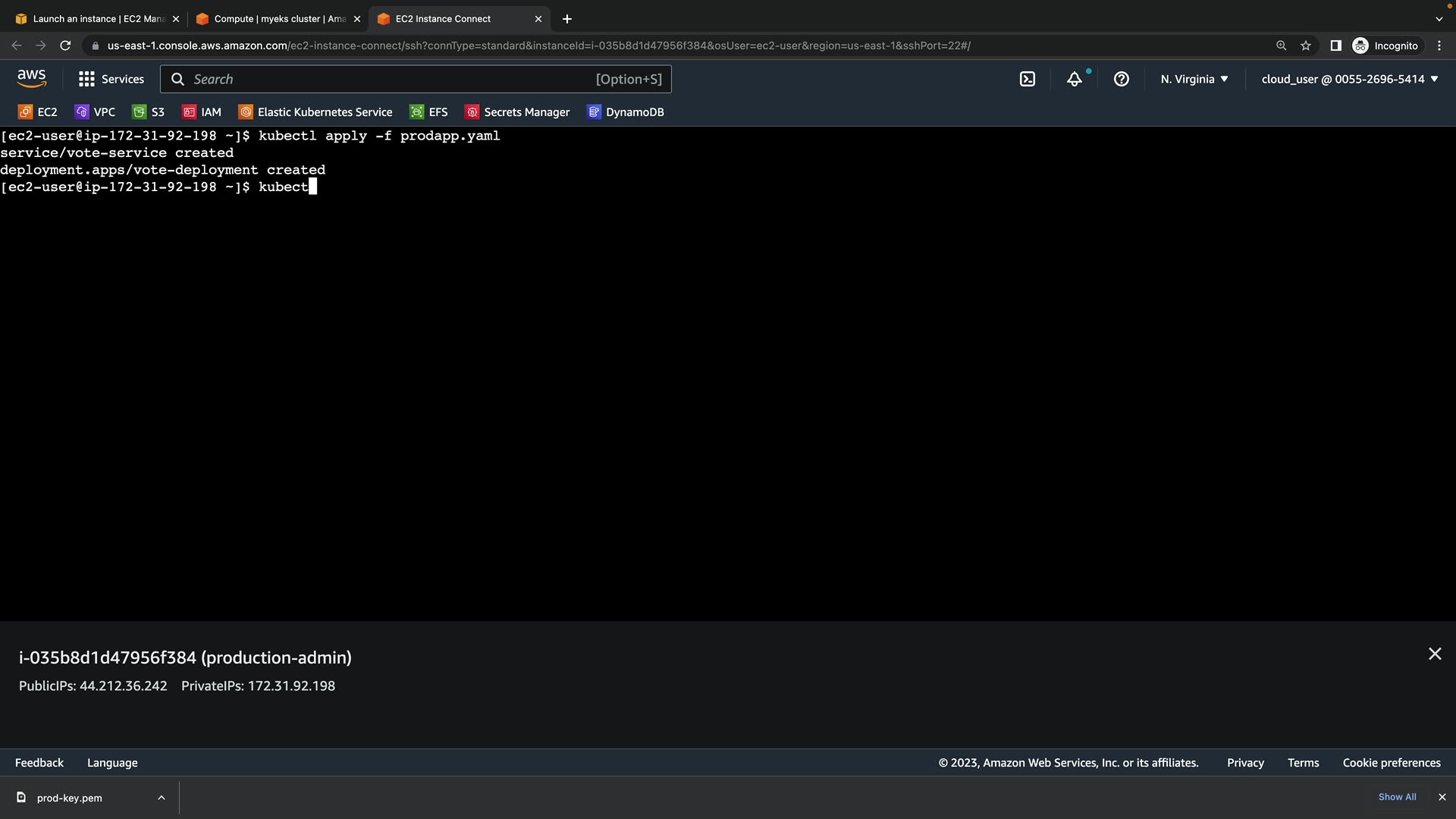The image size is (1456, 819).
Task: Open EC2 shortcut in favorites bar
Action: [38, 112]
